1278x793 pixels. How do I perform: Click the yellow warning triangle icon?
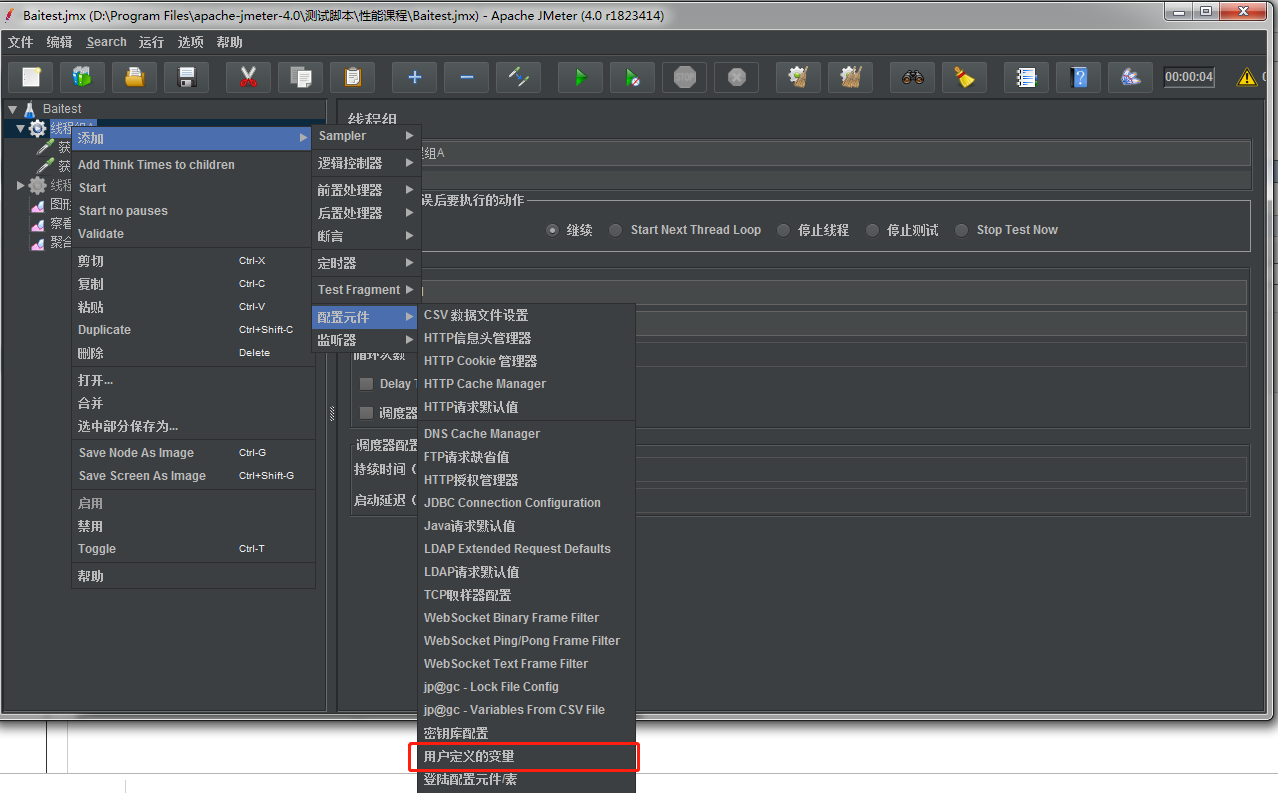[1247, 77]
